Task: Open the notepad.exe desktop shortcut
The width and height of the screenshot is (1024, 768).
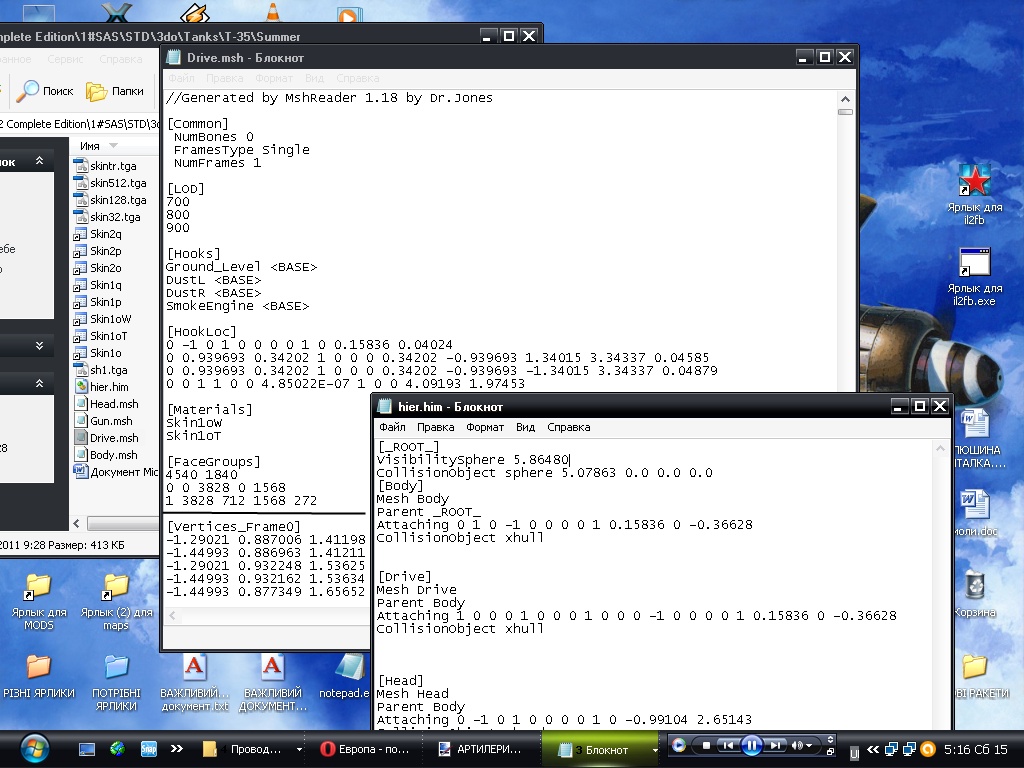Action: tap(349, 668)
